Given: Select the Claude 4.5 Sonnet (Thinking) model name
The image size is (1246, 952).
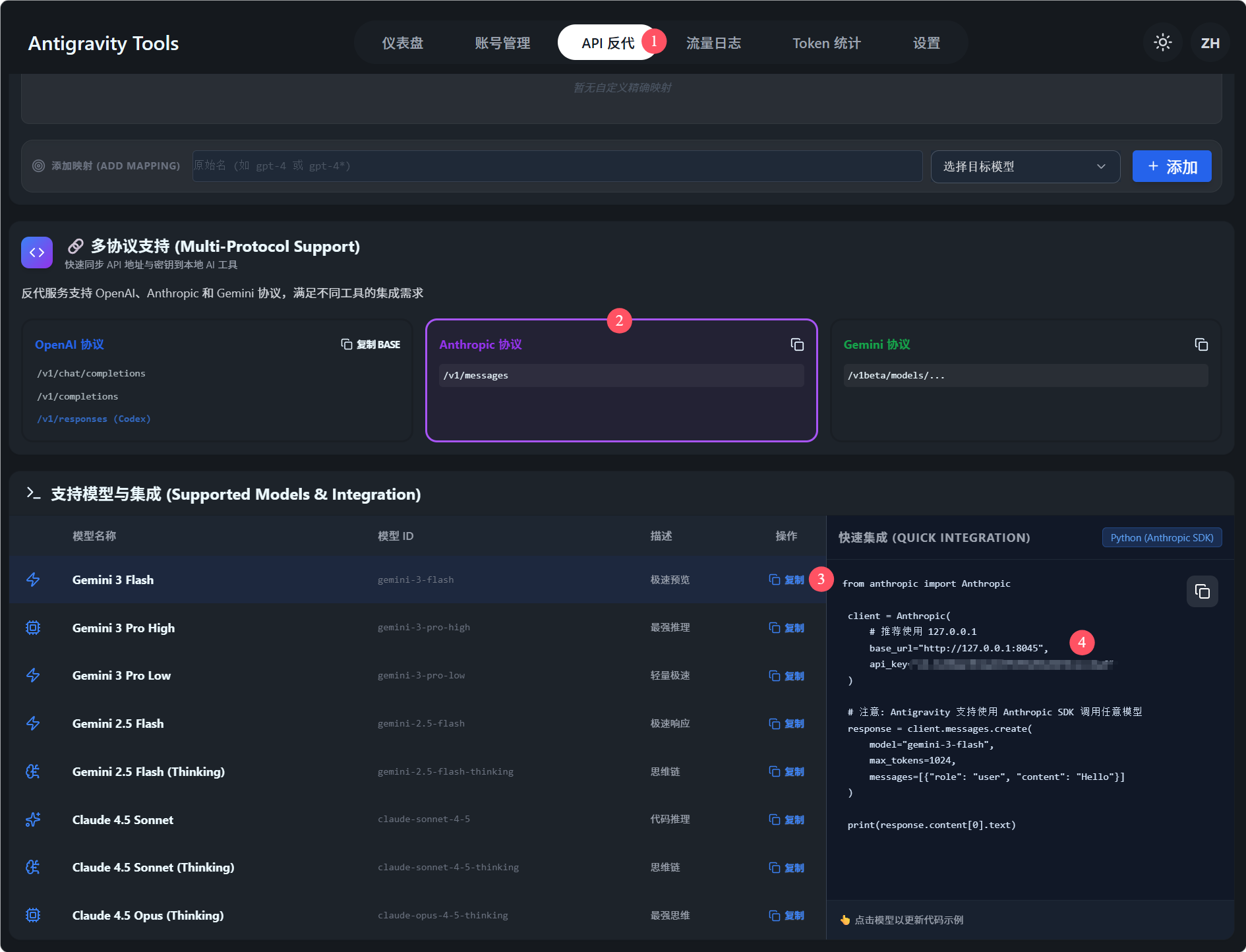Looking at the screenshot, I should point(153,868).
